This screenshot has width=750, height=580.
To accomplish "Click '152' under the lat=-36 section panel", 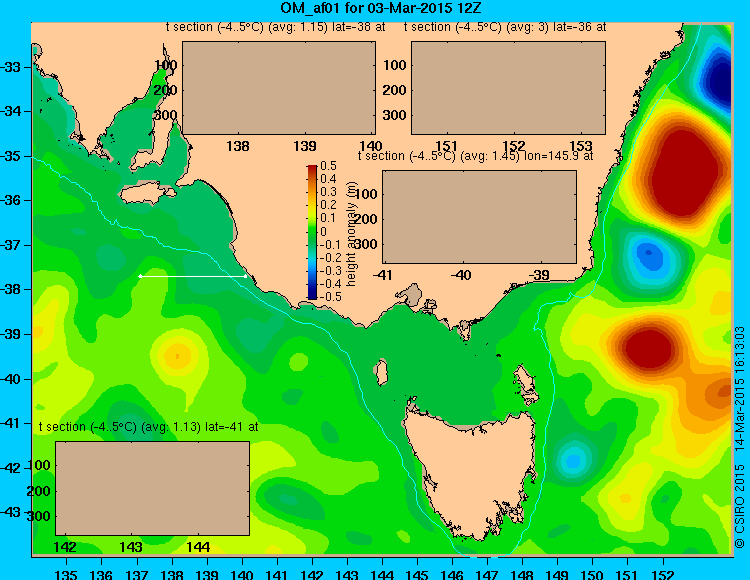I will 514,146.
